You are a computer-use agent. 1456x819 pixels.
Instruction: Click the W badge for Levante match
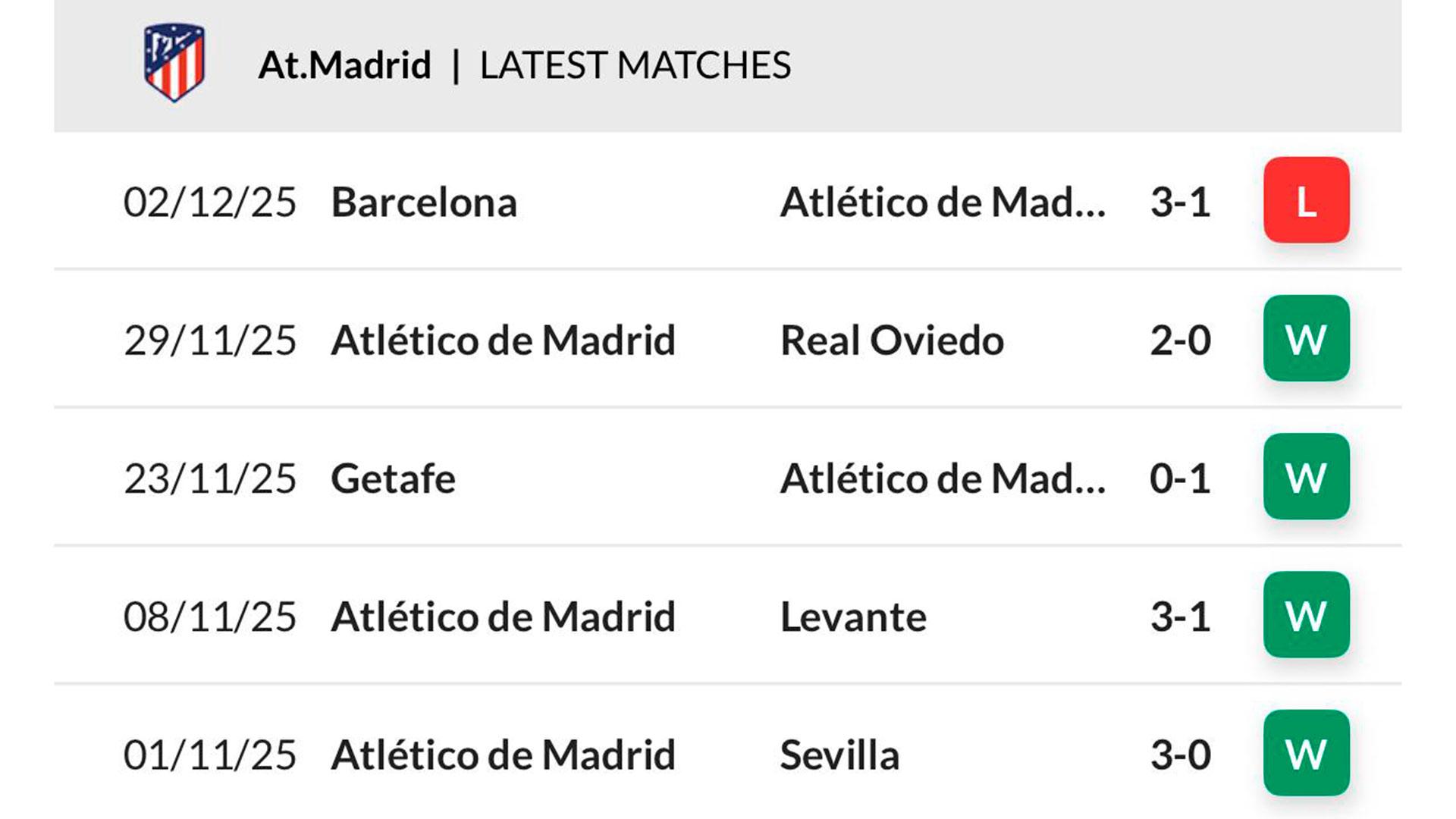(x=1306, y=614)
